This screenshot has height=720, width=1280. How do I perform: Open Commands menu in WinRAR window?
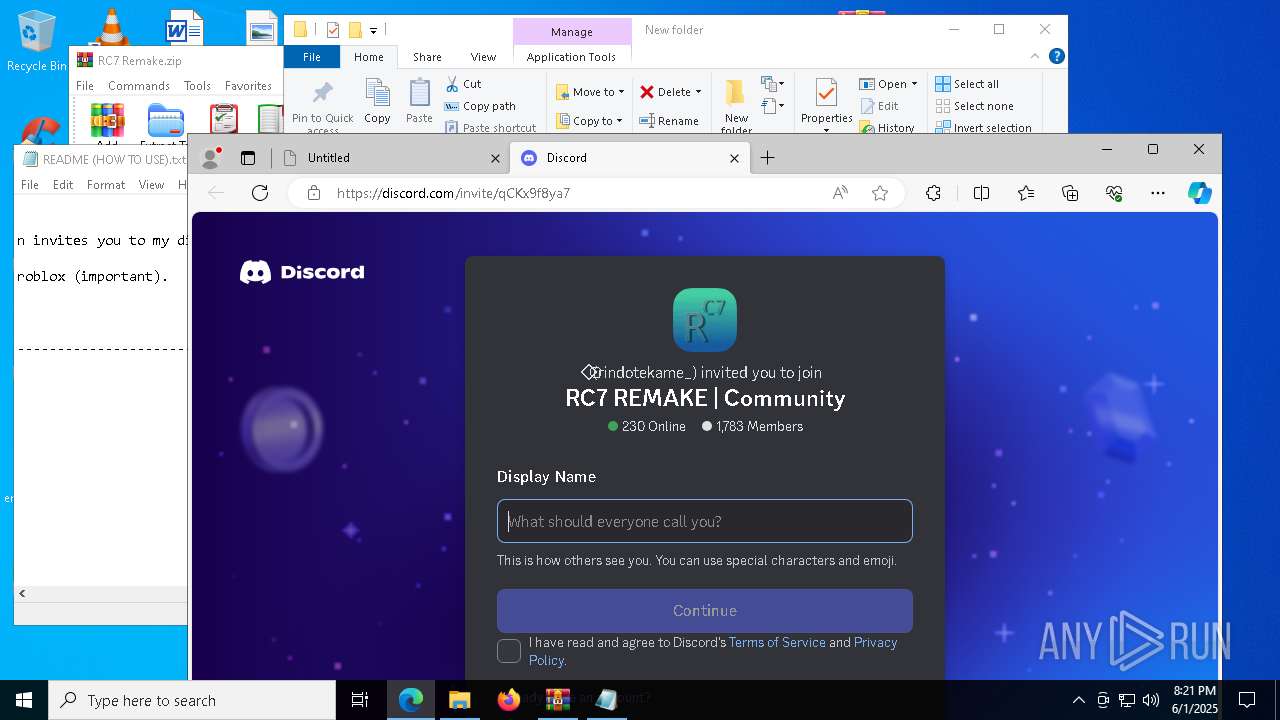click(139, 86)
